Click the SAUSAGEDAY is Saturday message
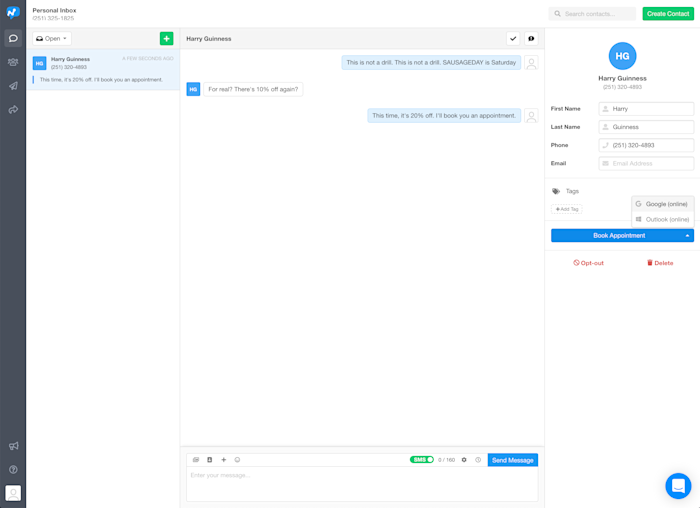 [431, 62]
